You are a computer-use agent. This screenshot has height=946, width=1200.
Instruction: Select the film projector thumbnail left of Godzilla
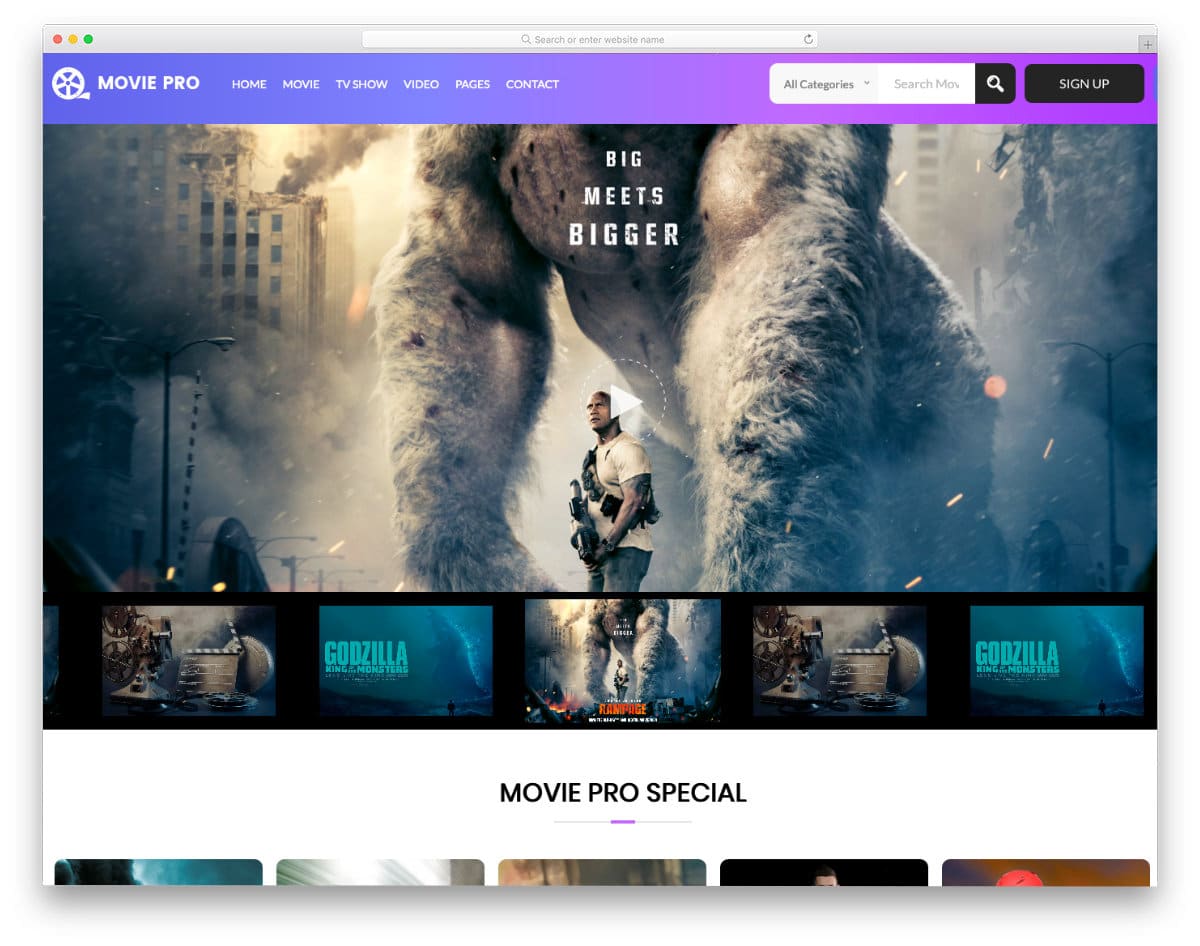[x=189, y=661]
